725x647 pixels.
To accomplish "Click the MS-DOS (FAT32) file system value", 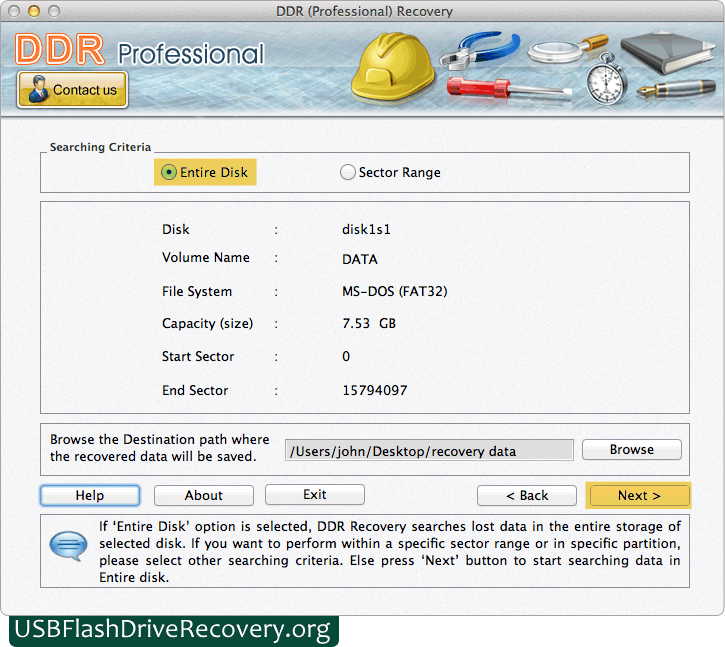I will coord(395,291).
